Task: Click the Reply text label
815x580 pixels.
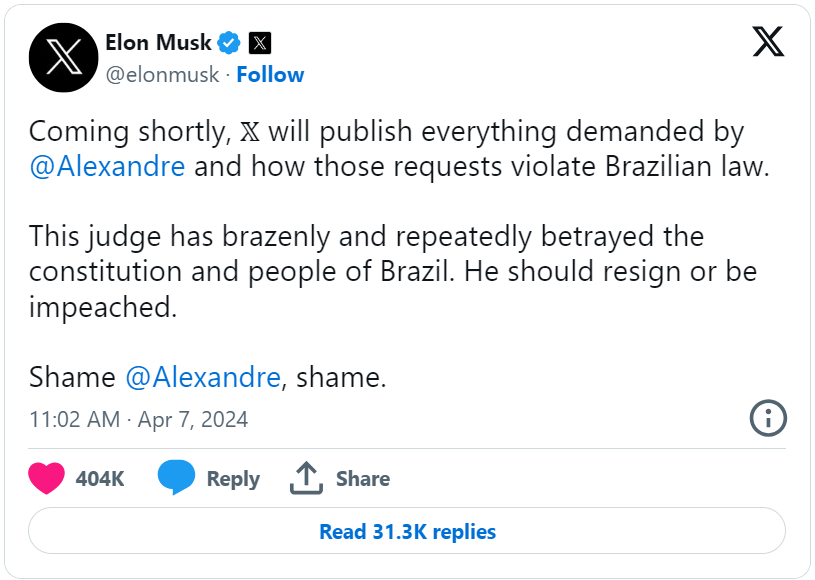Action: (233, 479)
